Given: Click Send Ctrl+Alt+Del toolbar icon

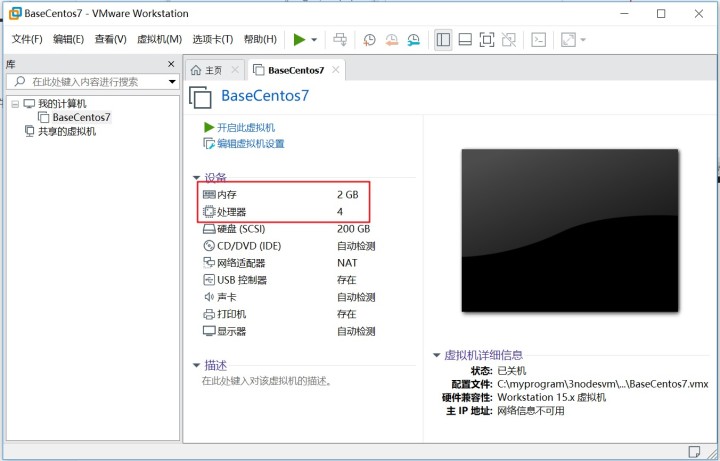Looking at the screenshot, I should pyautogui.click(x=340, y=39).
